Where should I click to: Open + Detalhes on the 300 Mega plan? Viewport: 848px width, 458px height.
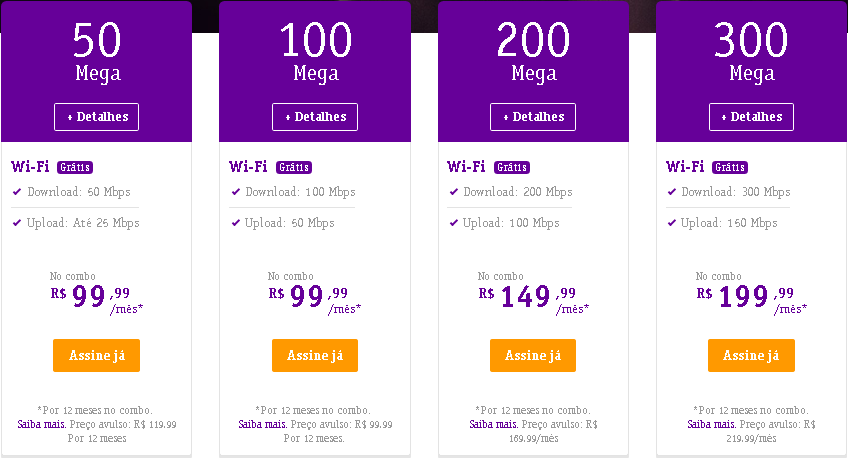tap(751, 117)
